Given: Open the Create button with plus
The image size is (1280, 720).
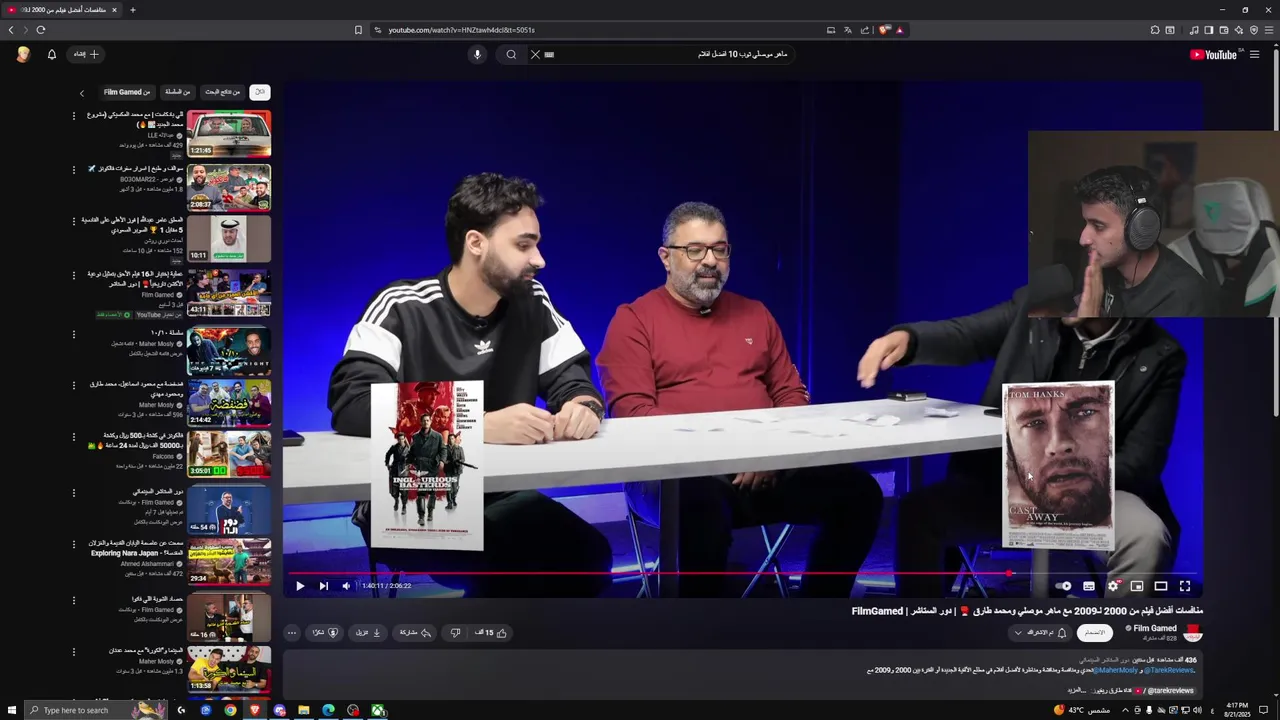Looking at the screenshot, I should point(86,54).
